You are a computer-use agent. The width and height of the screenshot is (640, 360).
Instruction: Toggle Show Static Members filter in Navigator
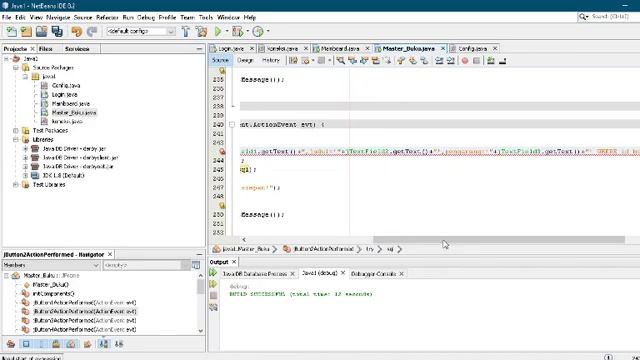41,344
